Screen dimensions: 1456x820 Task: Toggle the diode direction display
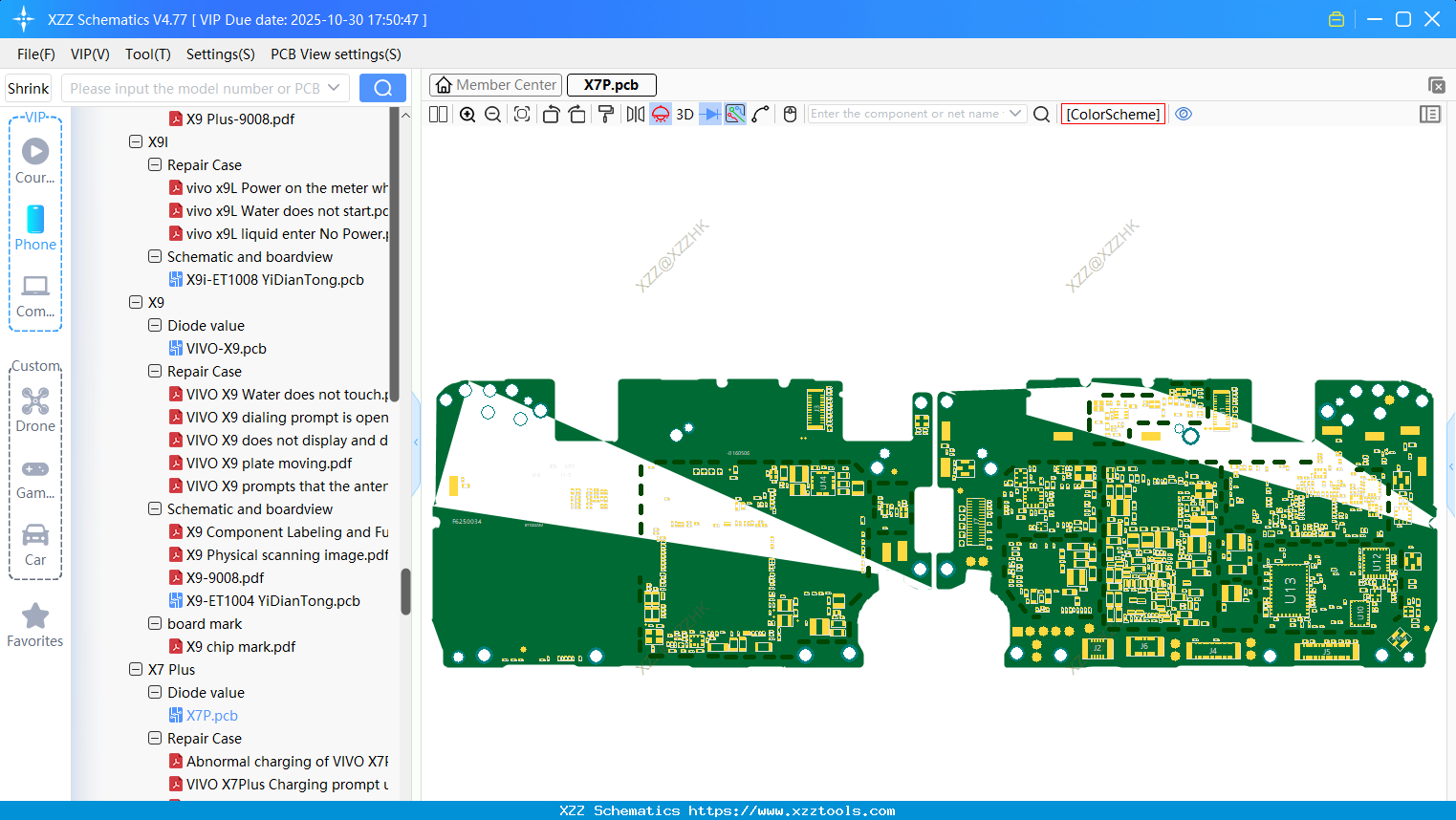pyautogui.click(x=709, y=115)
